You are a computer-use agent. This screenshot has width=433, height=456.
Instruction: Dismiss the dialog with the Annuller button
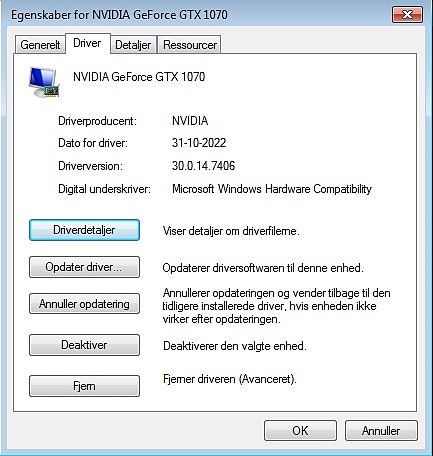point(381,431)
